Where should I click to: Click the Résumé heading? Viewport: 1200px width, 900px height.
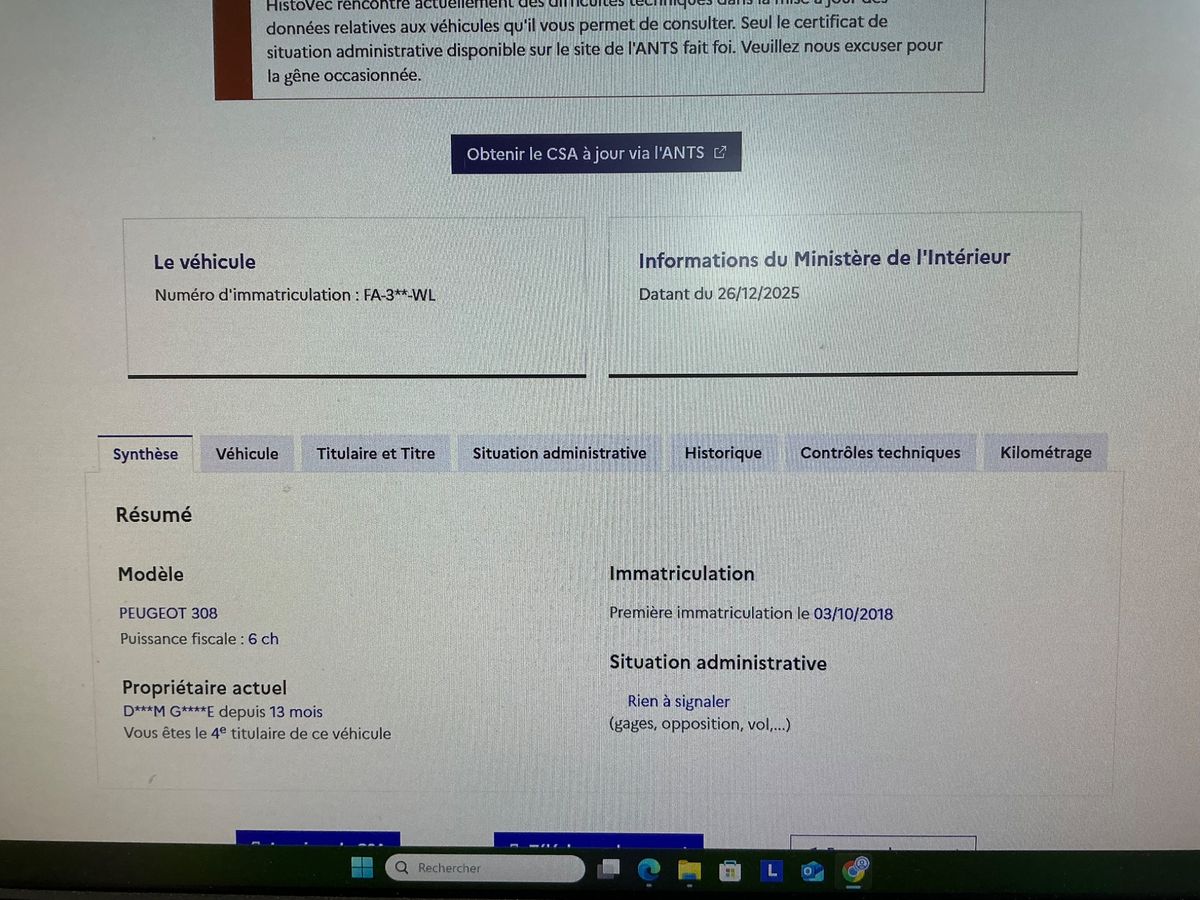(153, 515)
